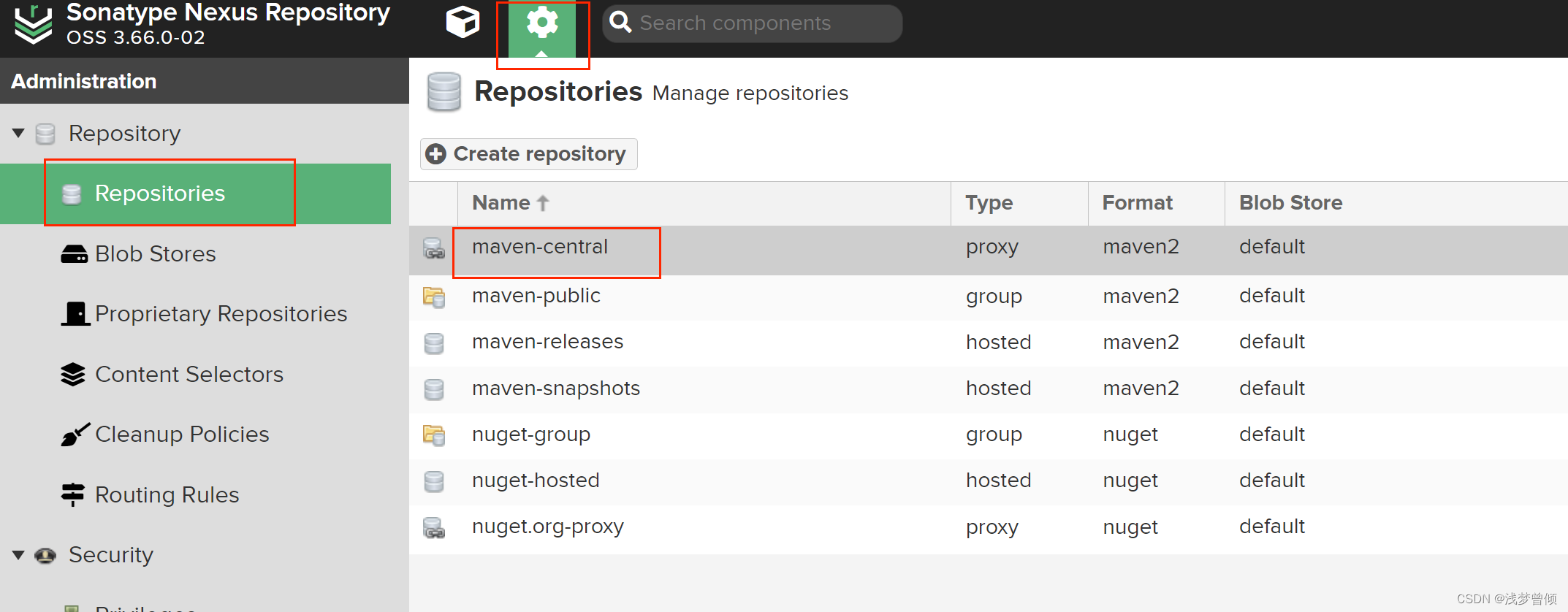Click 'default' blob store in nuget-hosted row
Image resolution: width=1568 pixels, height=612 pixels.
[1272, 481]
